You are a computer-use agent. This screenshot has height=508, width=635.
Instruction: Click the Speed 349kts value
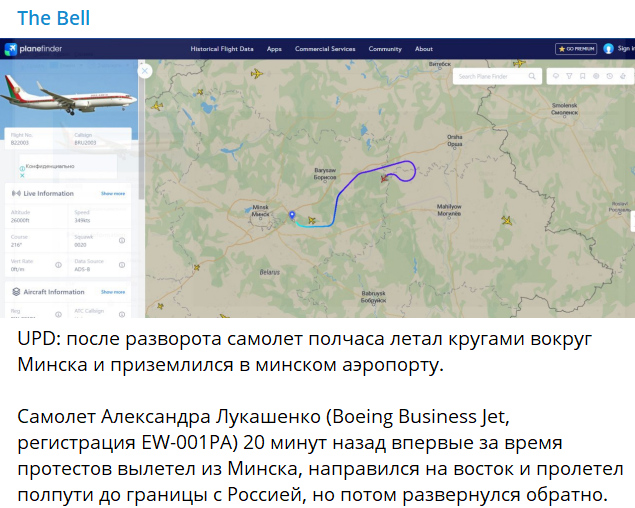(82, 220)
